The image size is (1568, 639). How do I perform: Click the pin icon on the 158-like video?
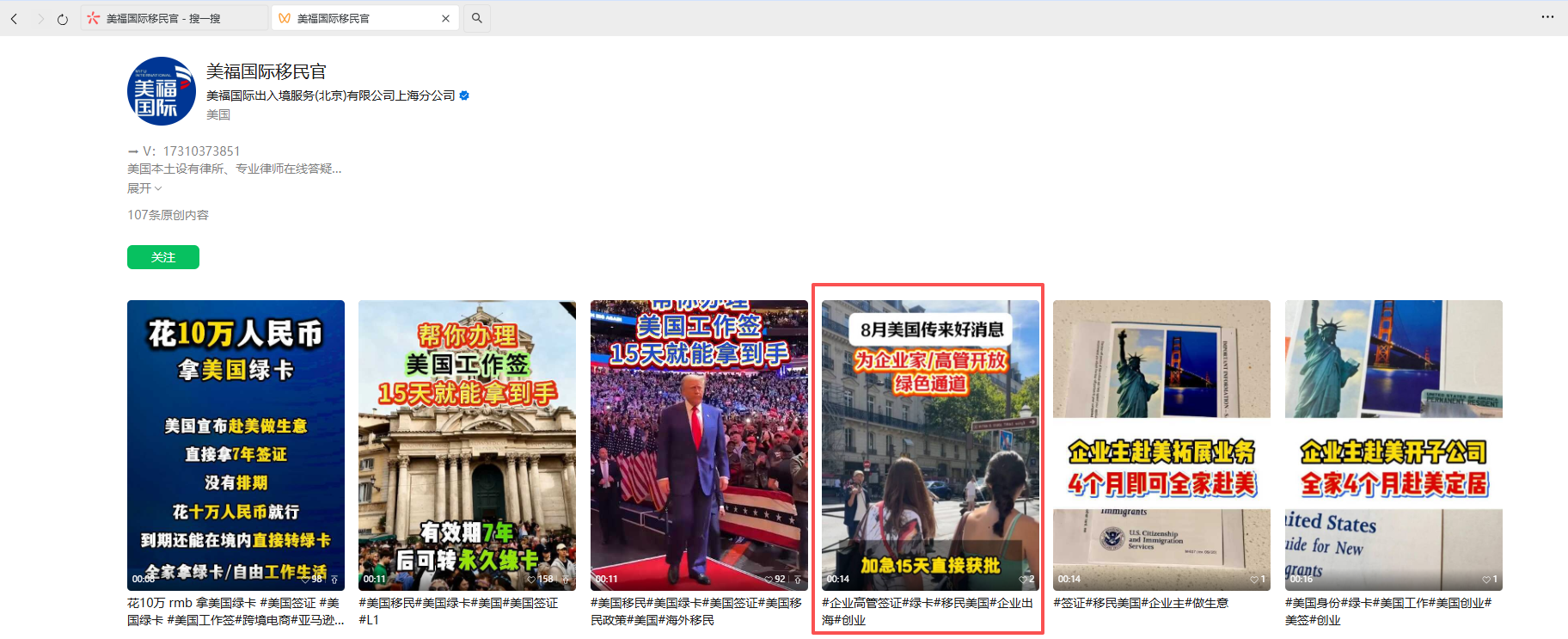tap(565, 580)
